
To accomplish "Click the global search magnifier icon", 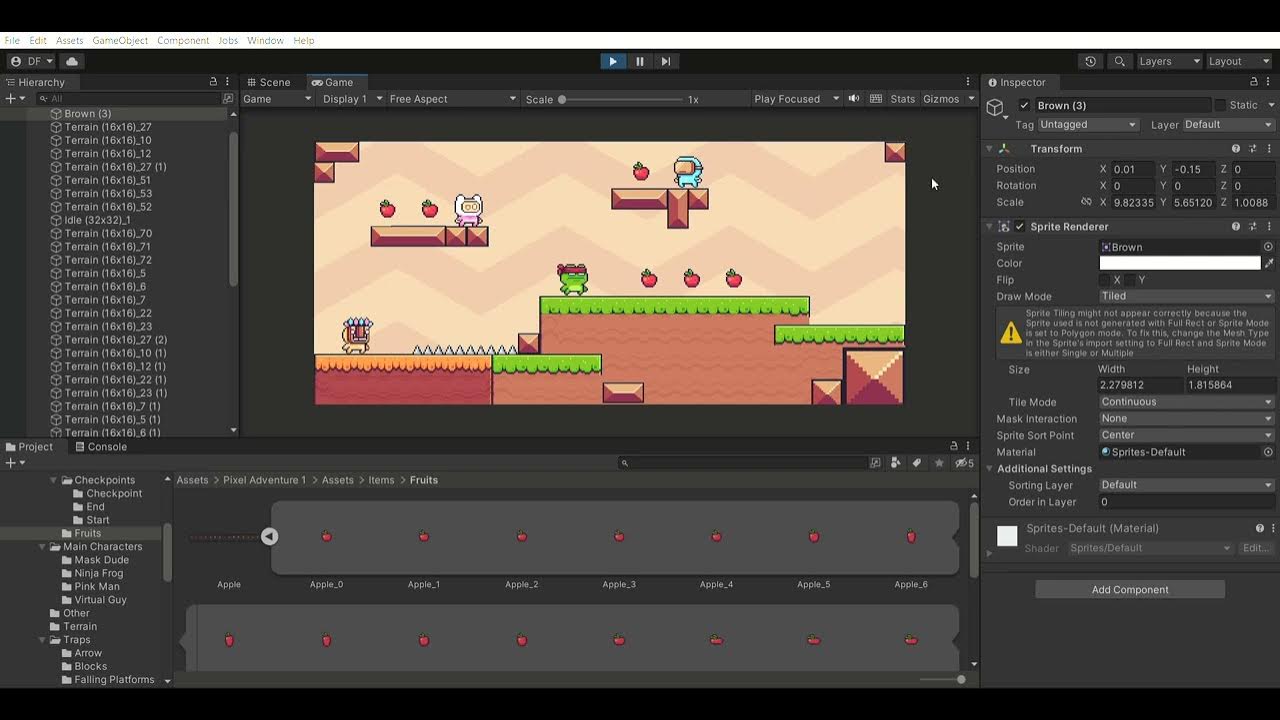I will click(x=1119, y=61).
